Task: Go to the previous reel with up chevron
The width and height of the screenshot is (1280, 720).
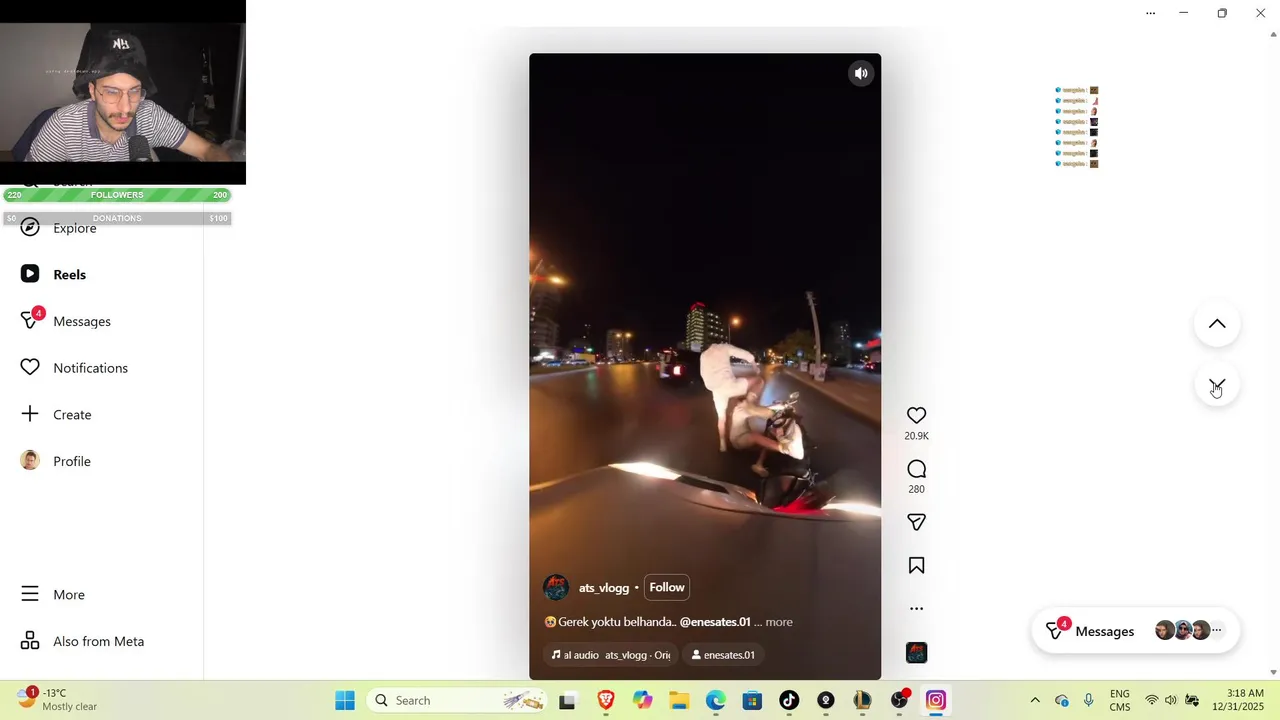Action: pyautogui.click(x=1217, y=324)
